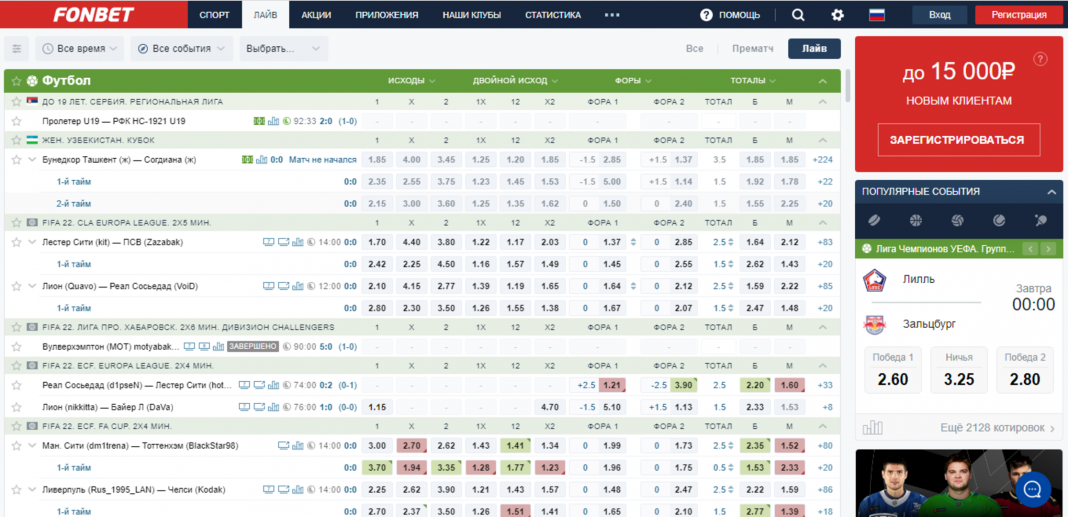Toggle favorite star for Лестер Сити match

pyautogui.click(x=16, y=242)
